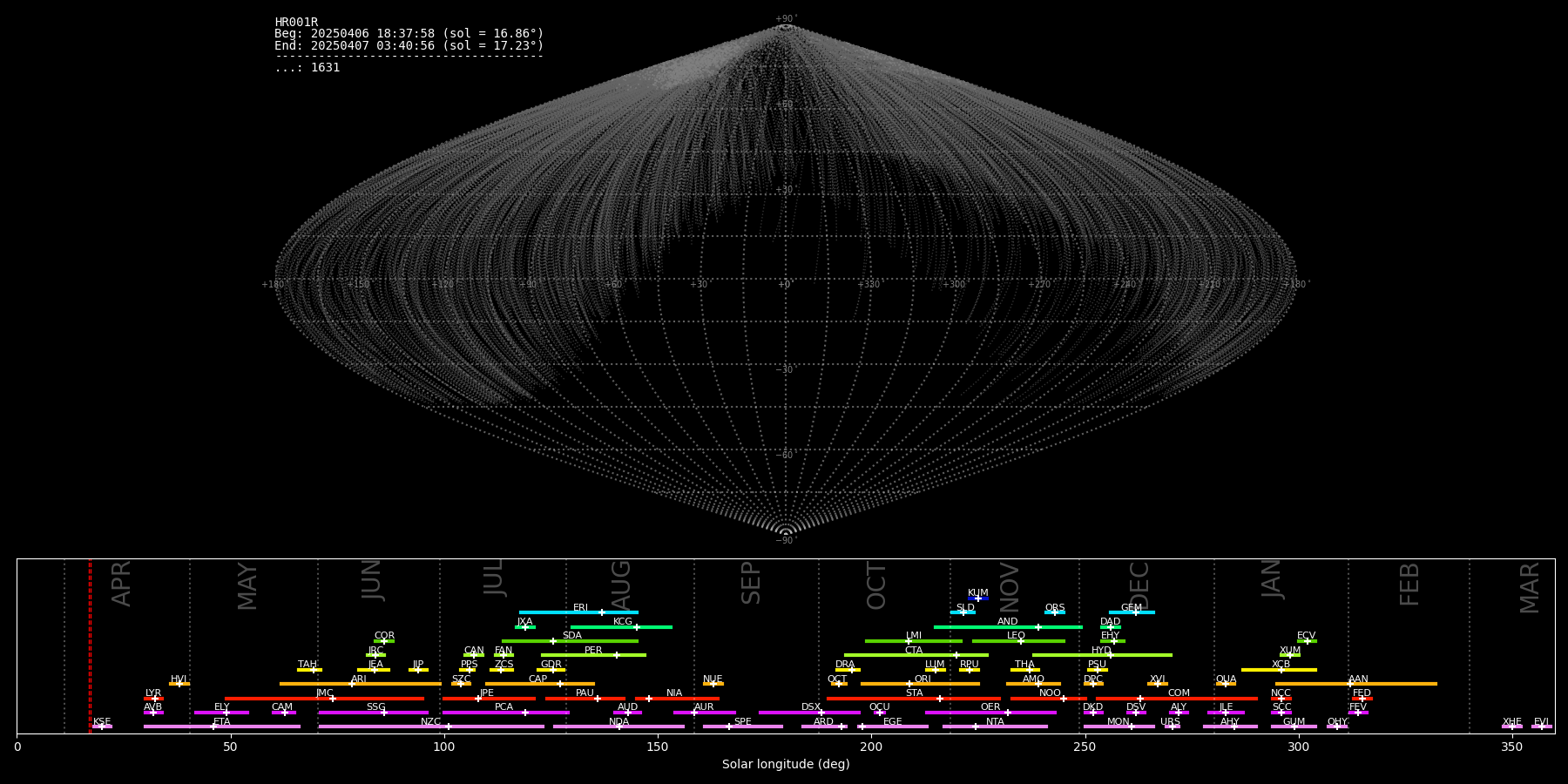Click the LEO shower label
Viewport: 1568px width, 784px height.
(x=1017, y=636)
